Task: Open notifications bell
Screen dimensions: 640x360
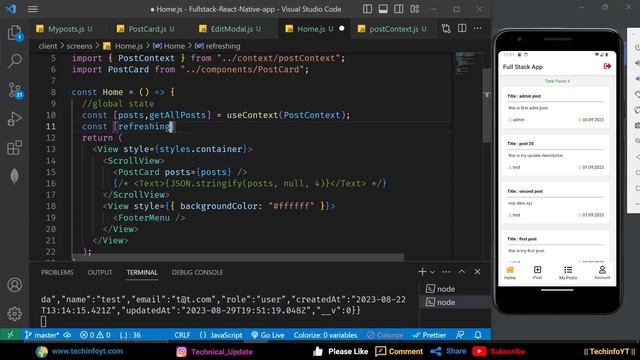Action: tap(478, 335)
